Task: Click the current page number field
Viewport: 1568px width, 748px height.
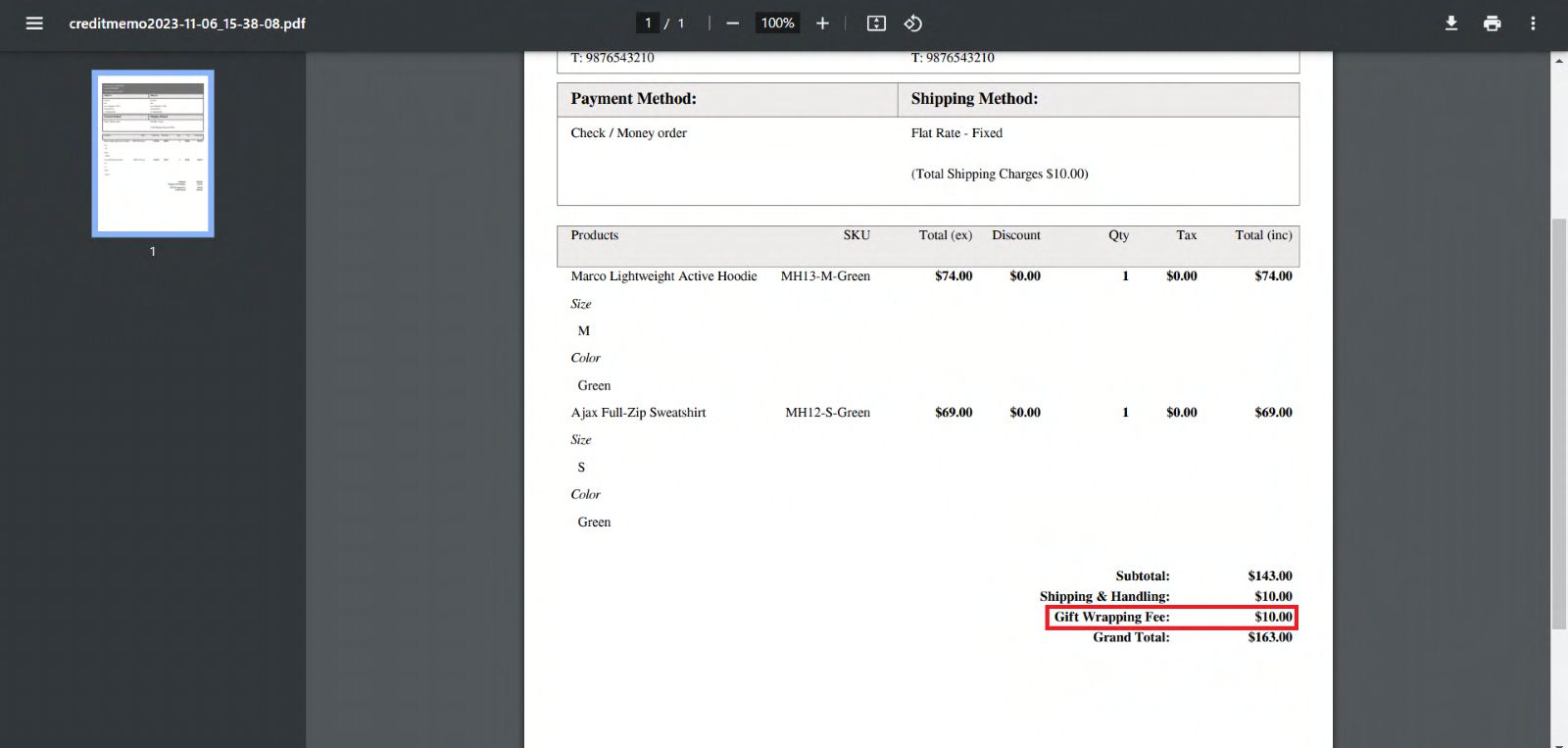Action: click(x=648, y=24)
